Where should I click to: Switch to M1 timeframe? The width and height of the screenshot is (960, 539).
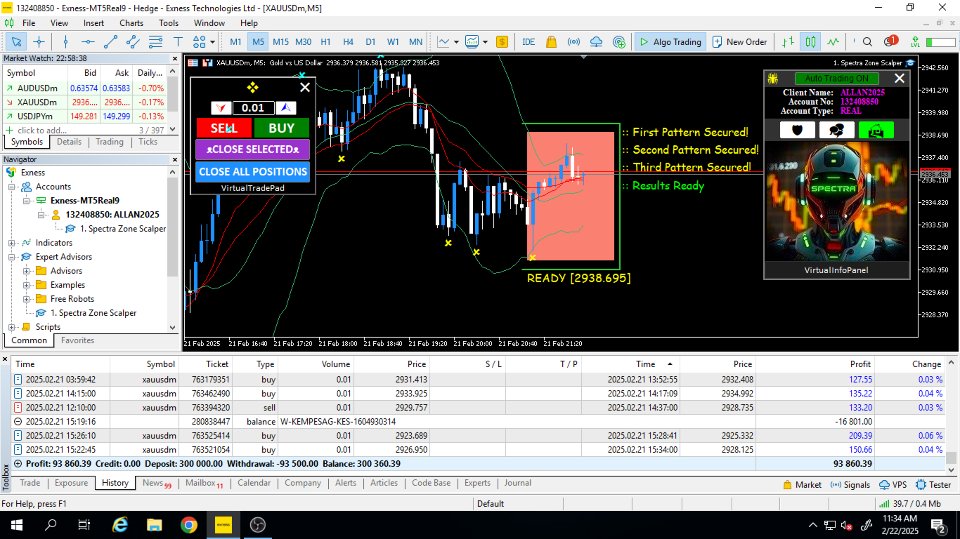coord(235,42)
